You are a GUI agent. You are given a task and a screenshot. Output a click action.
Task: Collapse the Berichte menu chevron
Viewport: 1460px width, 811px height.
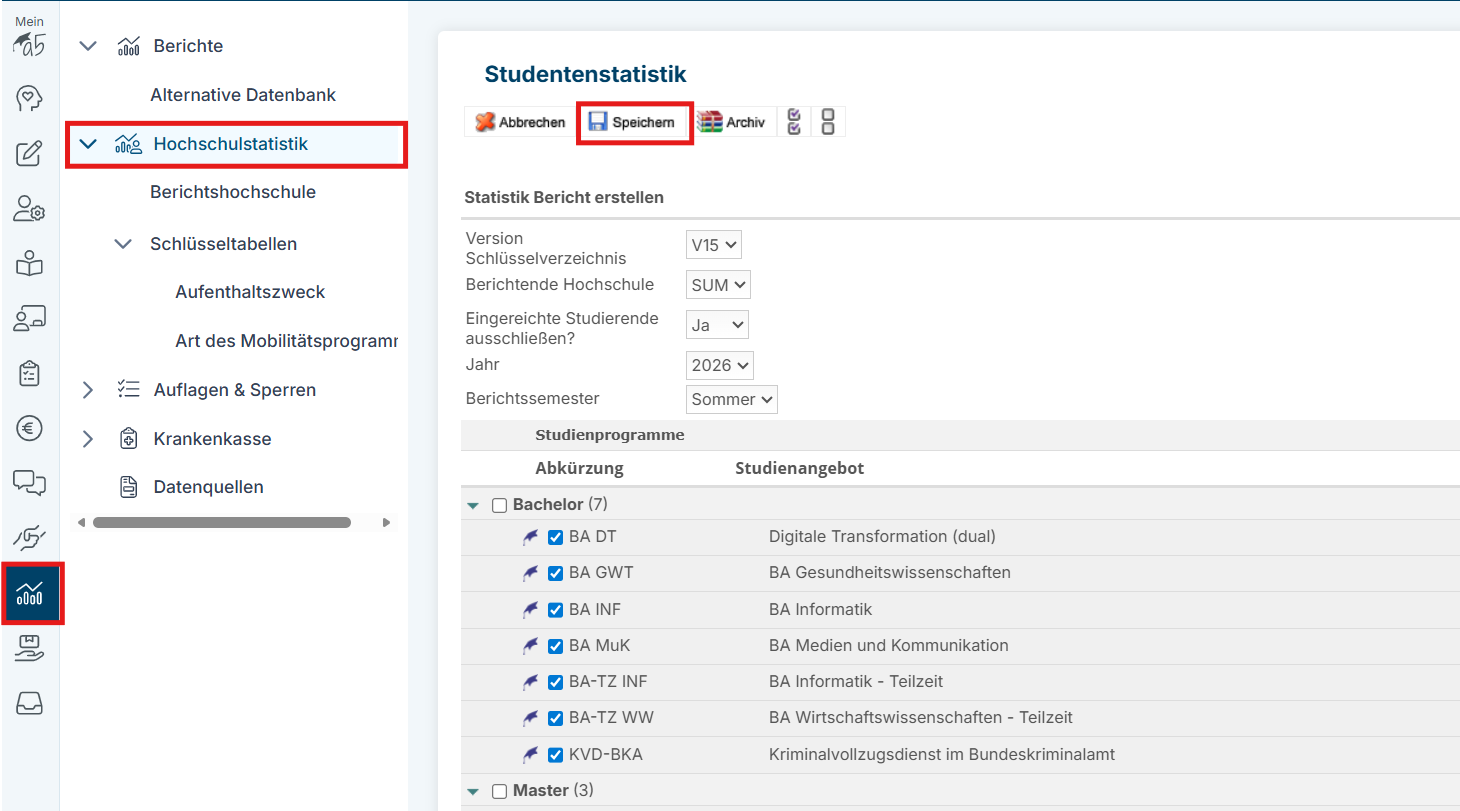pos(88,46)
